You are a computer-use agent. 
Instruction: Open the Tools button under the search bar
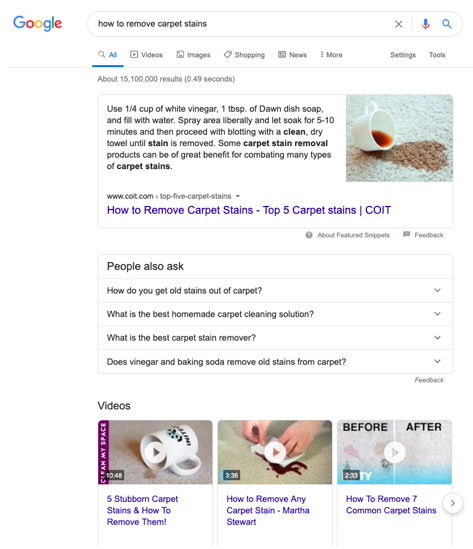coord(437,55)
